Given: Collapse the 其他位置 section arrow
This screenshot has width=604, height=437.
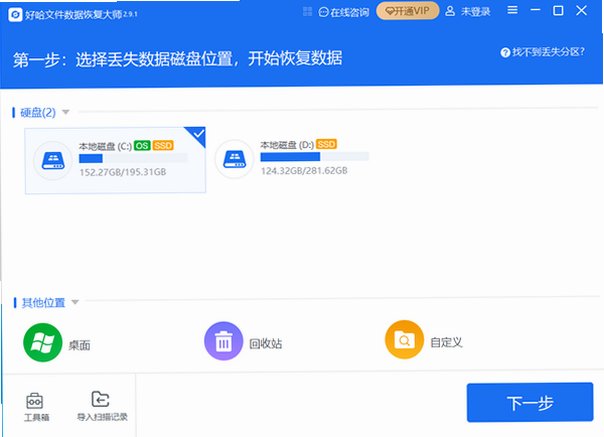Looking at the screenshot, I should pos(75,302).
